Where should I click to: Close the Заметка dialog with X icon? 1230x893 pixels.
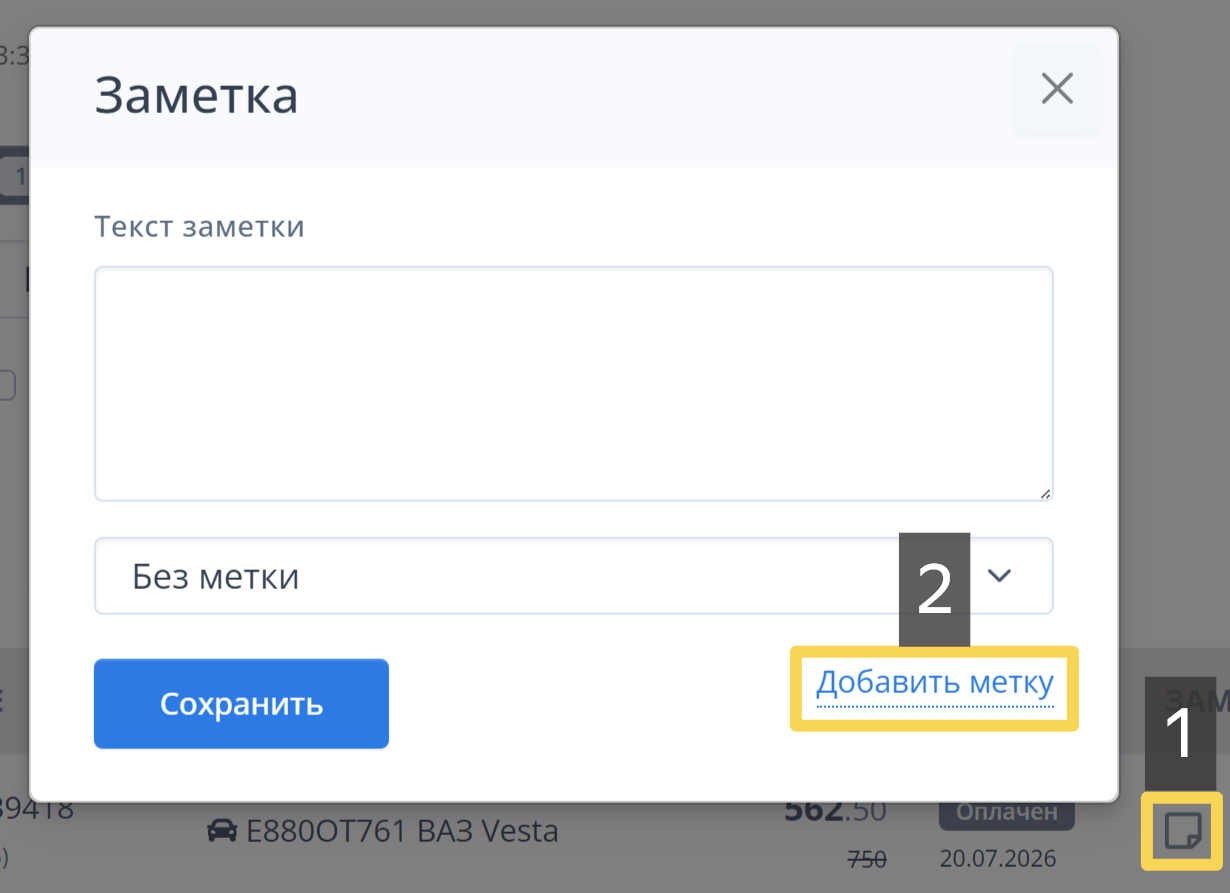(x=1057, y=89)
